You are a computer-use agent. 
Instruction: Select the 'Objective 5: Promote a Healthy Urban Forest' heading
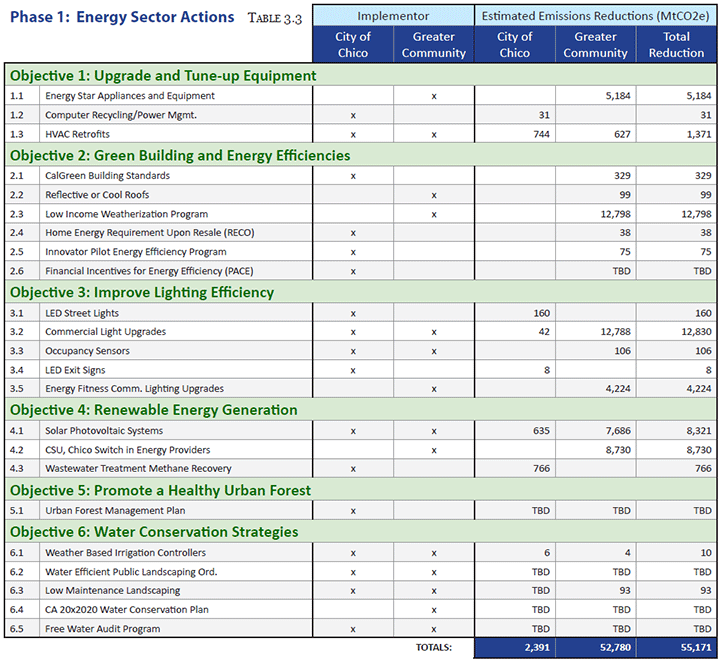160,490
